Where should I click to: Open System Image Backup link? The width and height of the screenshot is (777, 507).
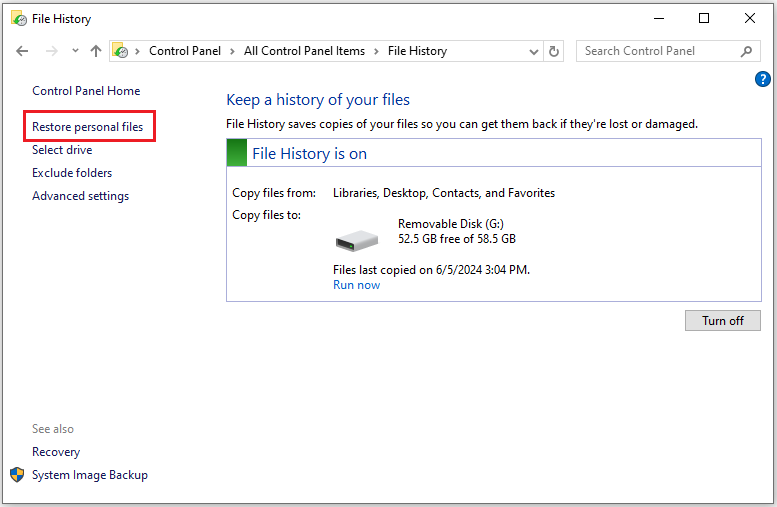90,475
